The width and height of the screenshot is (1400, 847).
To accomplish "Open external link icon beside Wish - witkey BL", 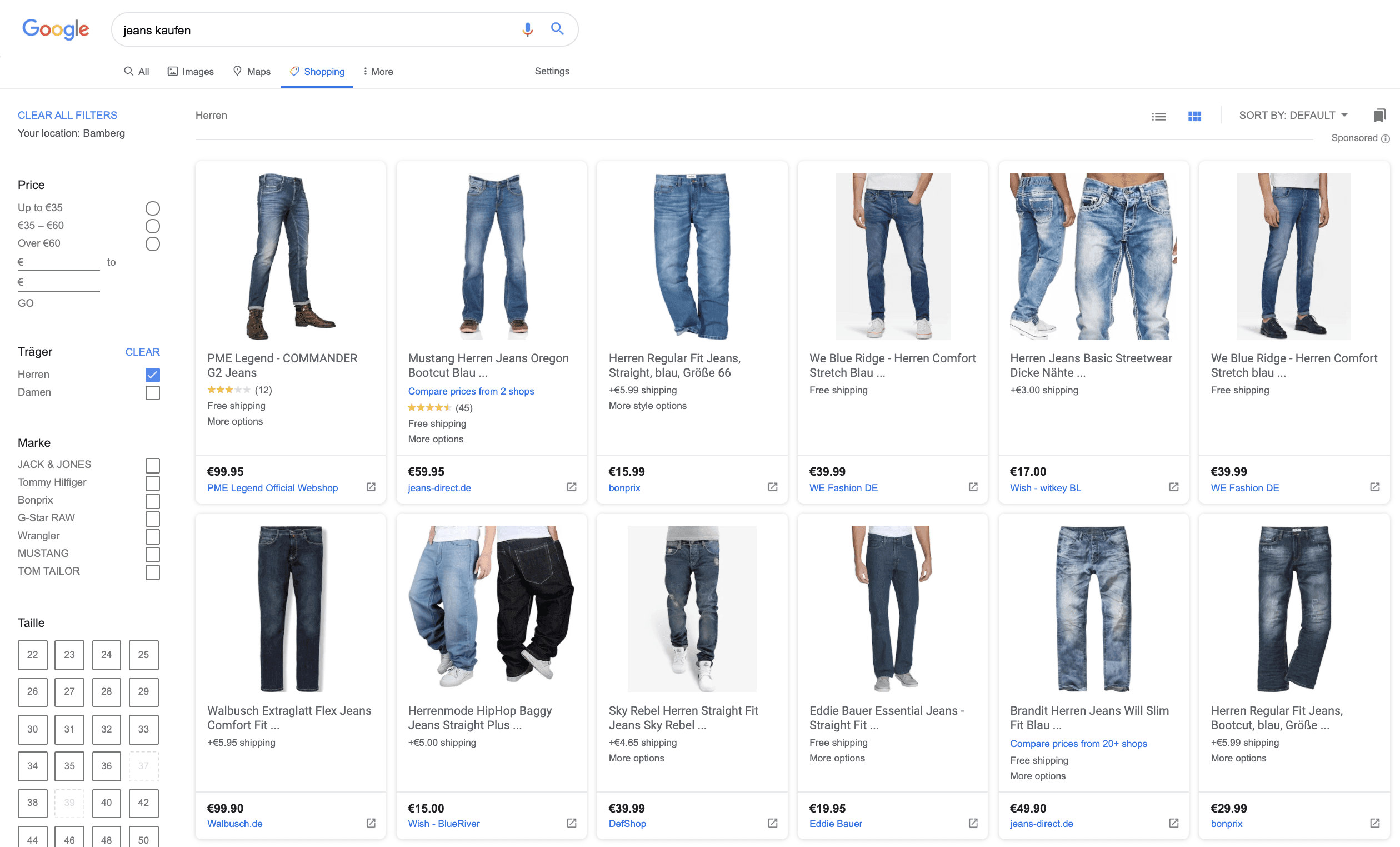I will click(x=1174, y=487).
